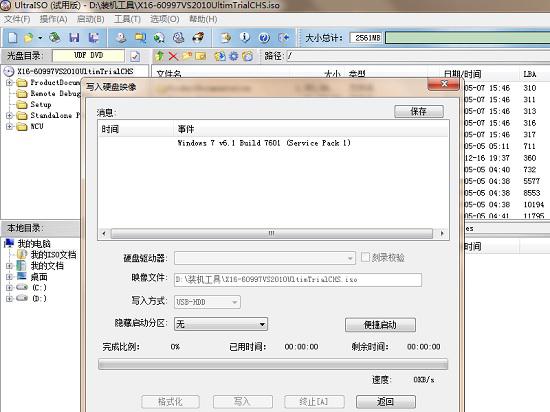Toggle the 刻录校验 checkbox
Viewport: 550px width, 412px height.
pos(365,257)
